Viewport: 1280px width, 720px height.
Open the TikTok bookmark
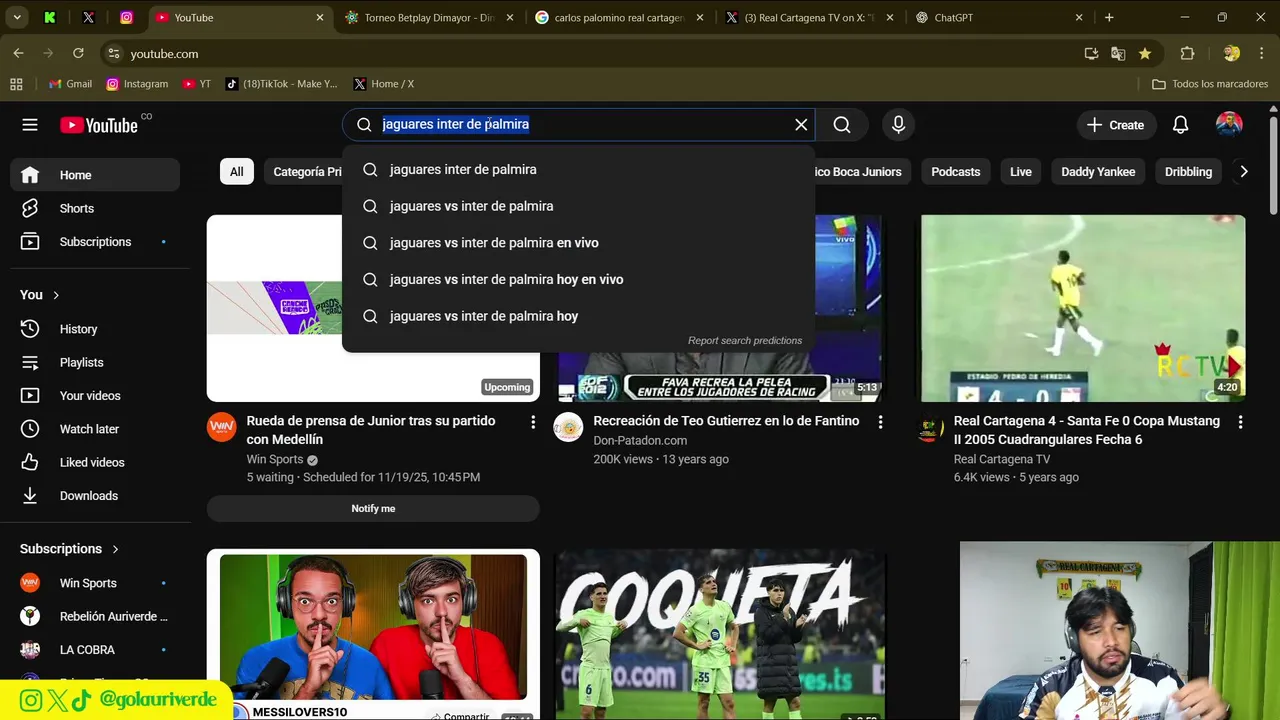(282, 84)
